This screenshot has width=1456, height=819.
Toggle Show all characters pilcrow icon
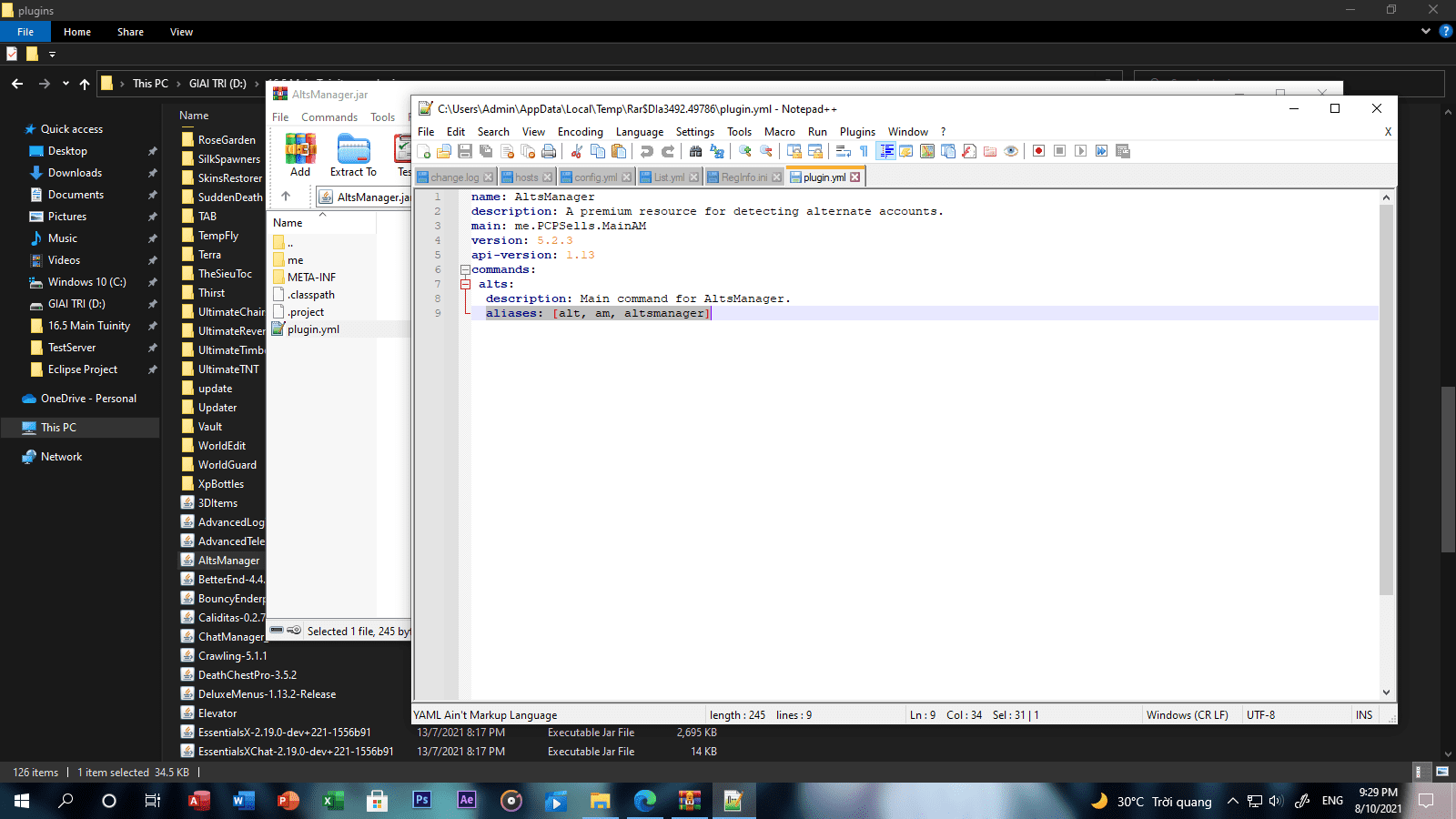[864, 151]
